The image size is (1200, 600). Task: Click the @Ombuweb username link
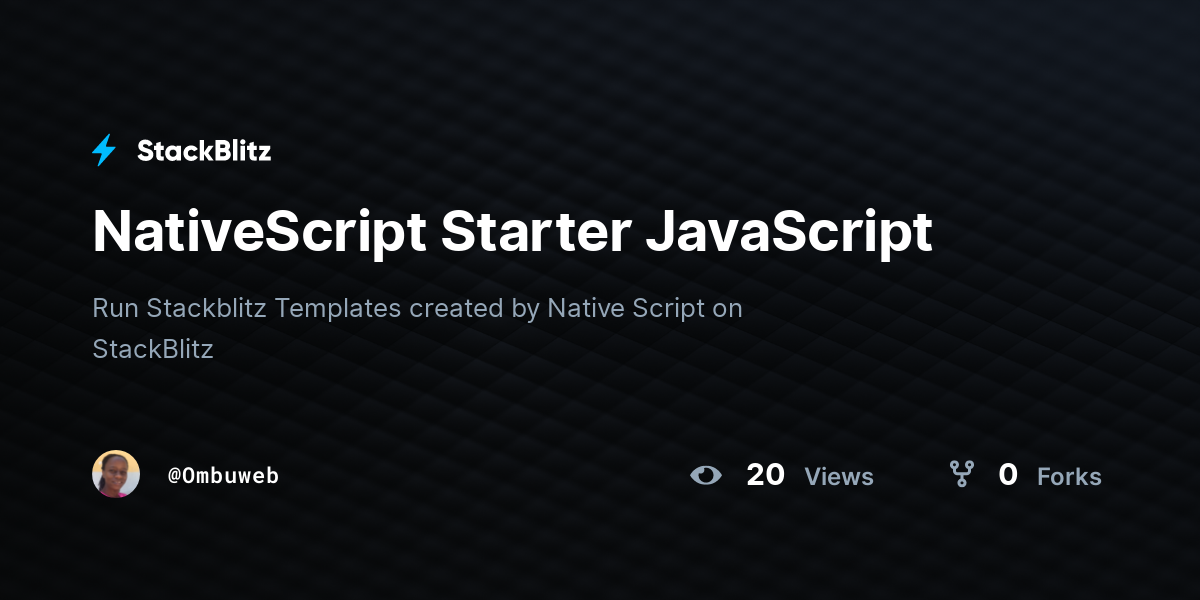[x=224, y=476]
